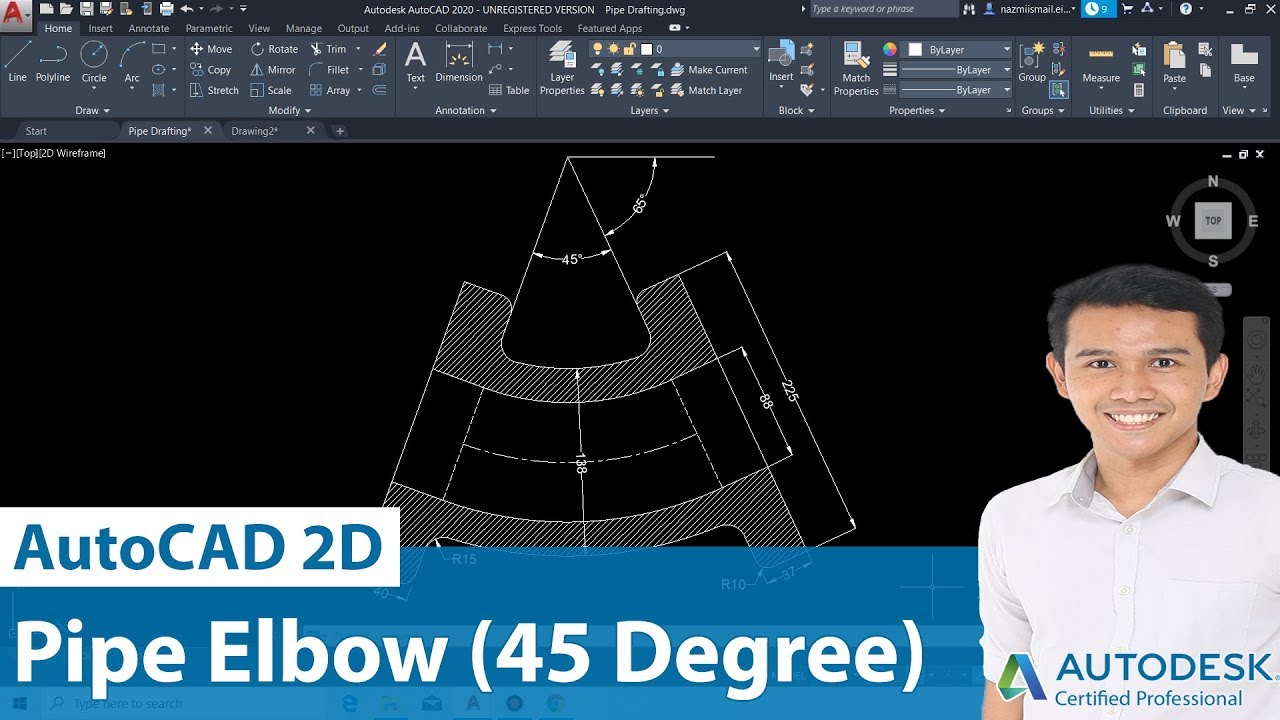
Task: Click the Mirror tool in Modify panel
Action: click(x=273, y=70)
